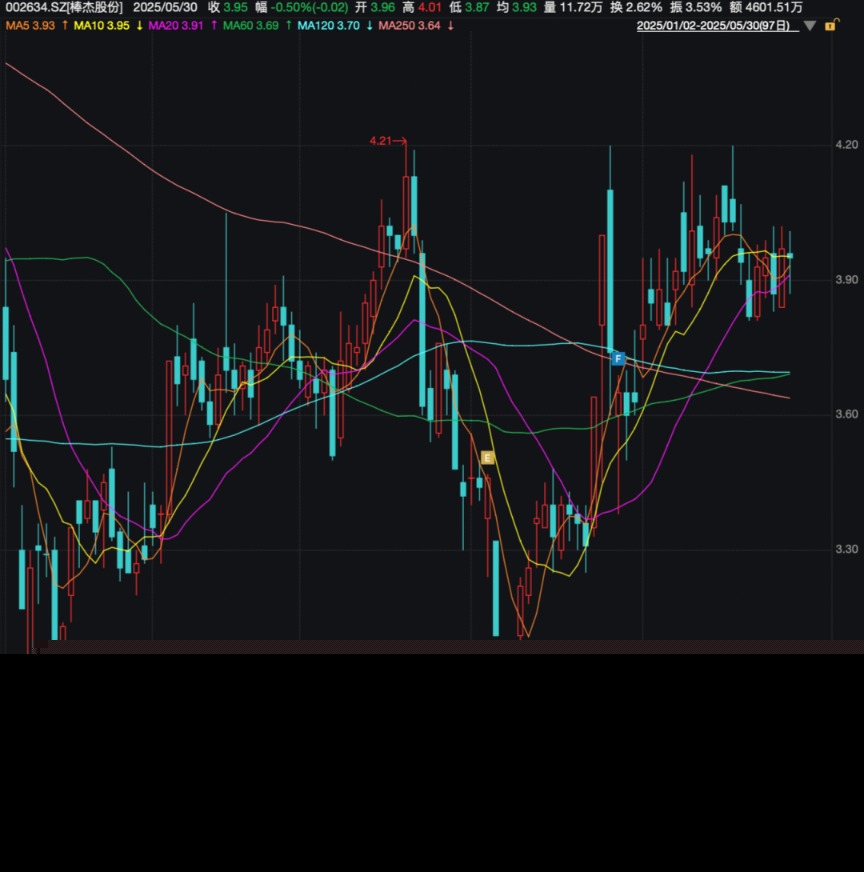This screenshot has height=872, width=864.
Task: Select the MA20 3.91 indicator label
Action: pos(176,26)
